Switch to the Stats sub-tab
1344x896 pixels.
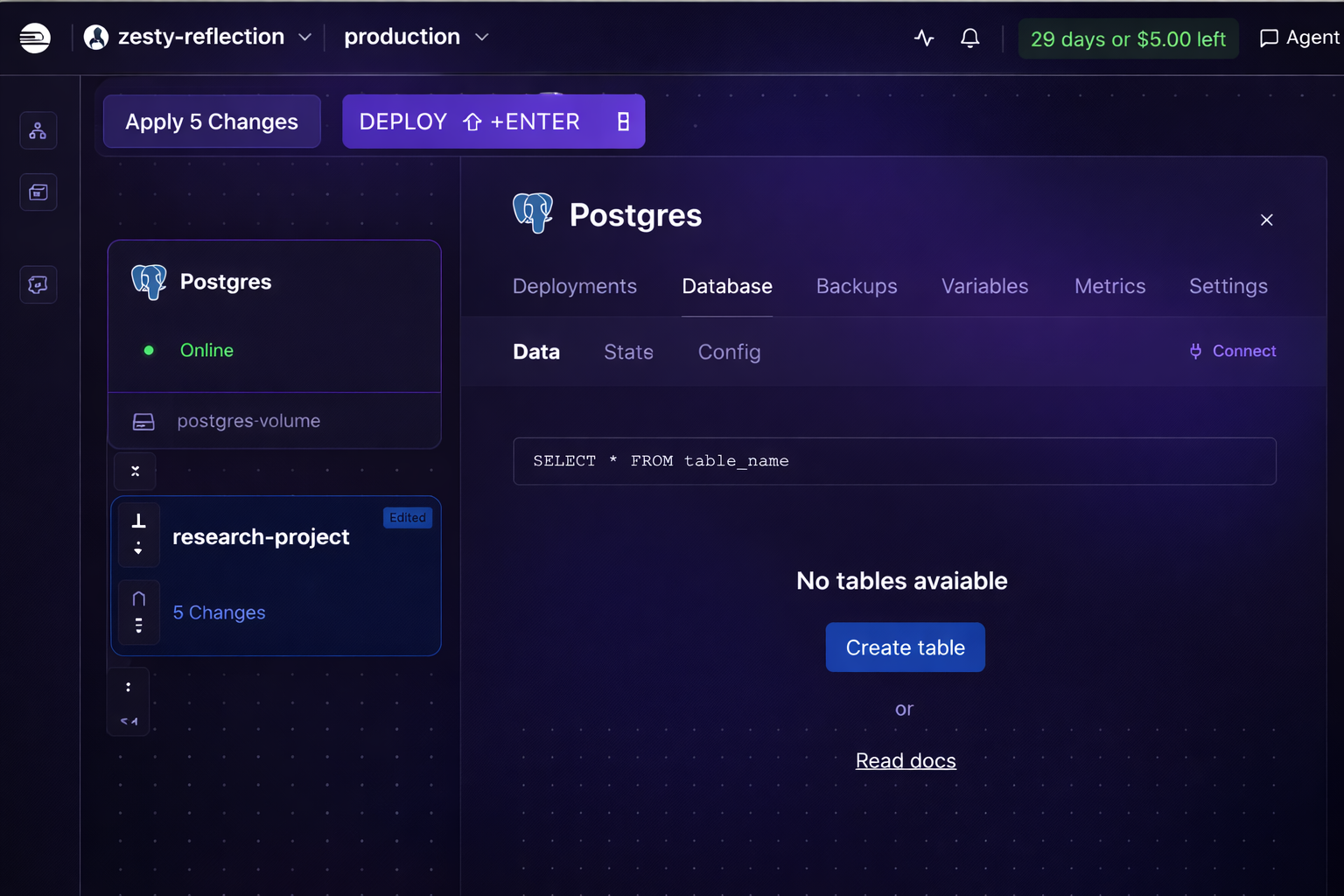click(628, 352)
